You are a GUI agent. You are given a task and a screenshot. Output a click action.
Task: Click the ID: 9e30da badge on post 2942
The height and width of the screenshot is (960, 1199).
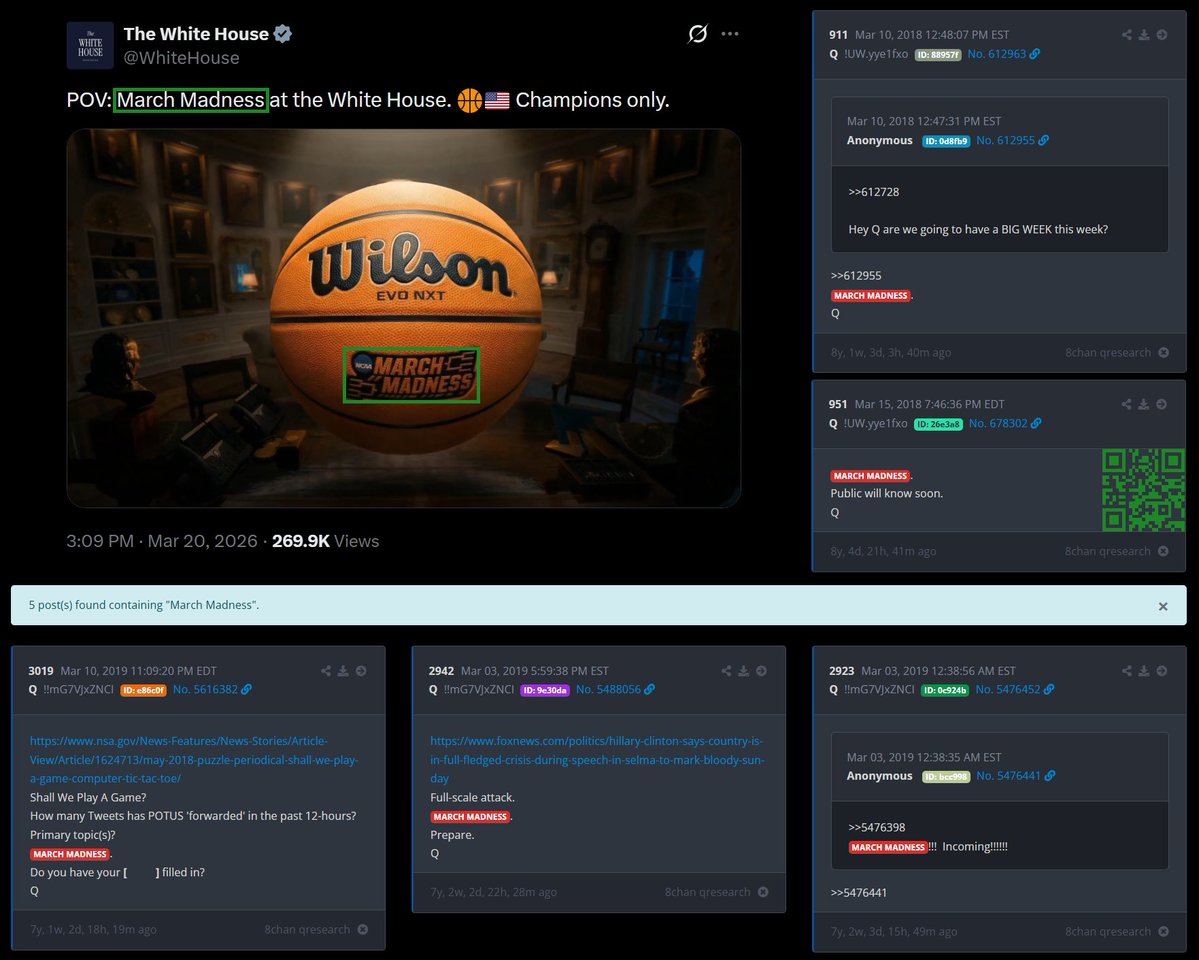click(x=545, y=690)
